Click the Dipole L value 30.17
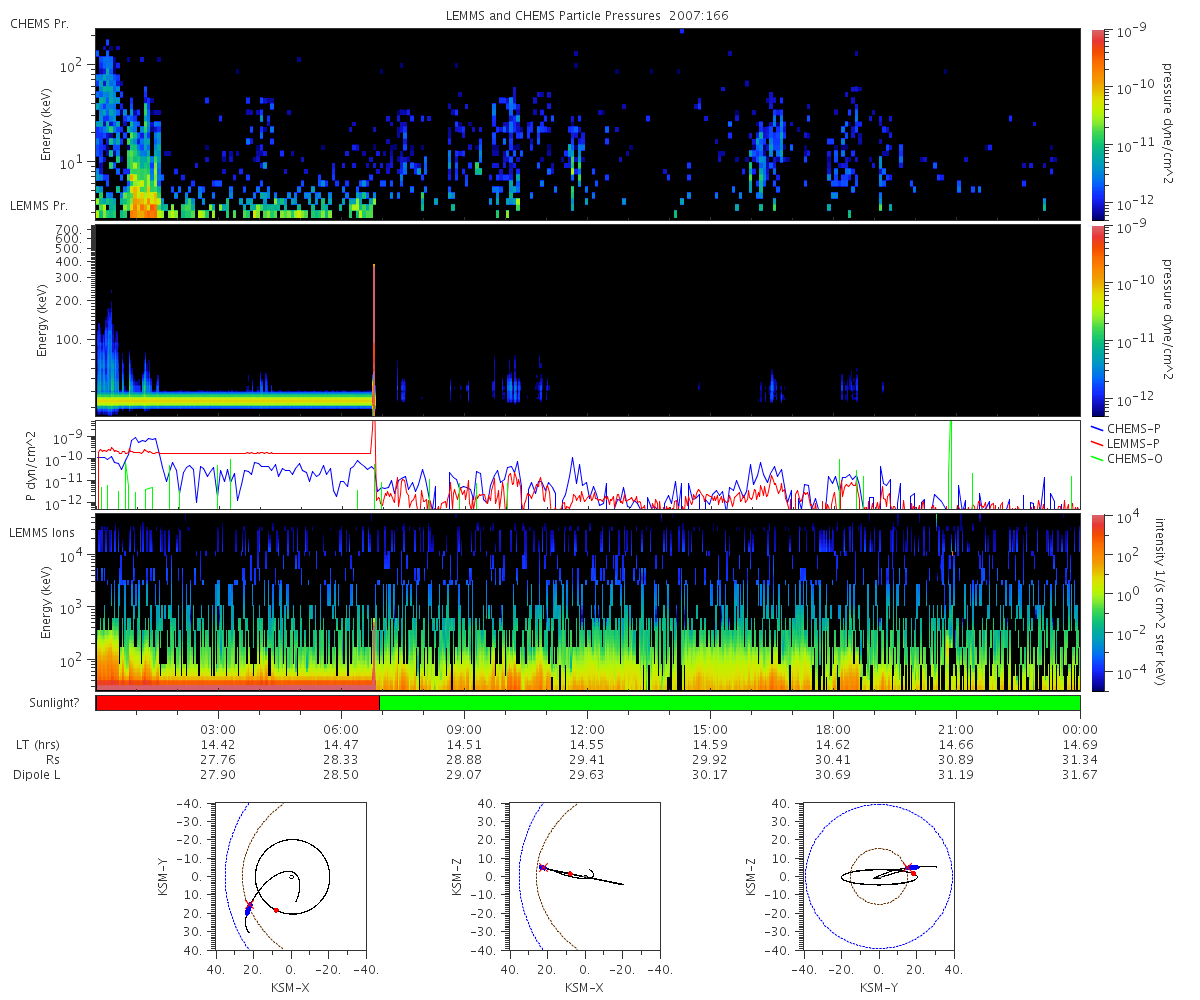This screenshot has width=1200, height=1000. pyautogui.click(x=710, y=775)
